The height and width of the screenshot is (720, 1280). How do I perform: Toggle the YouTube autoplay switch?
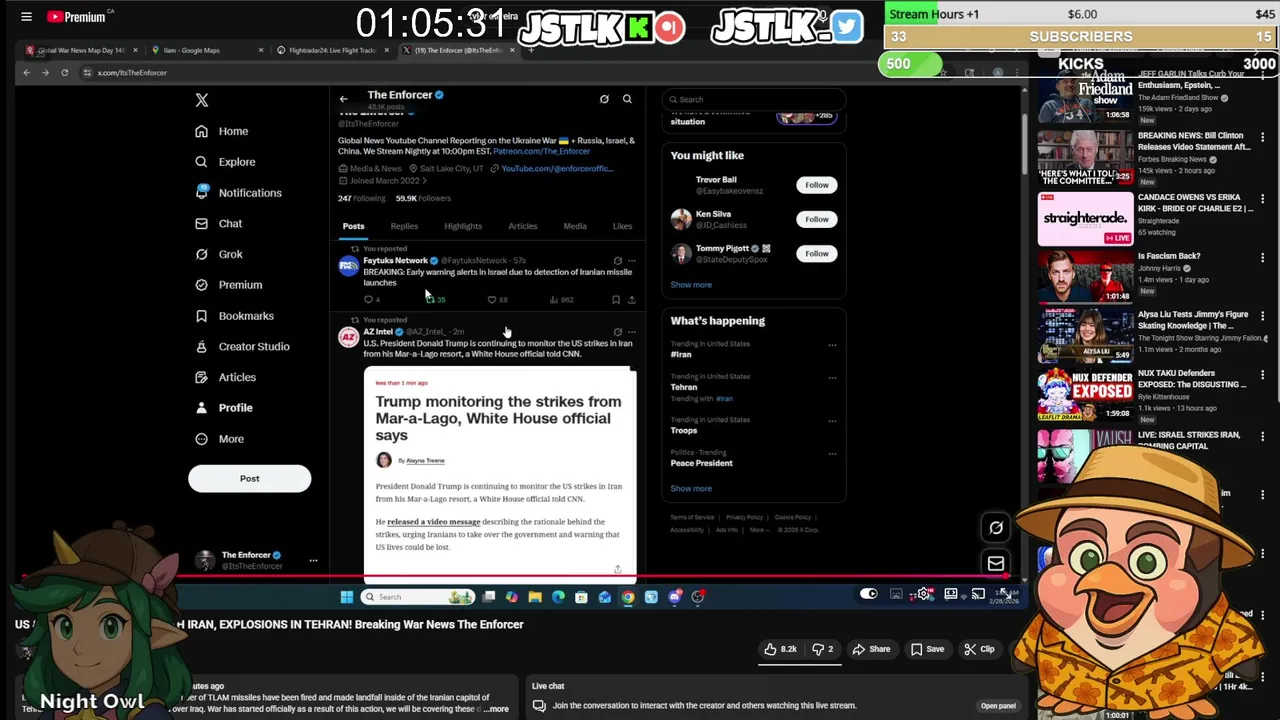click(869, 594)
